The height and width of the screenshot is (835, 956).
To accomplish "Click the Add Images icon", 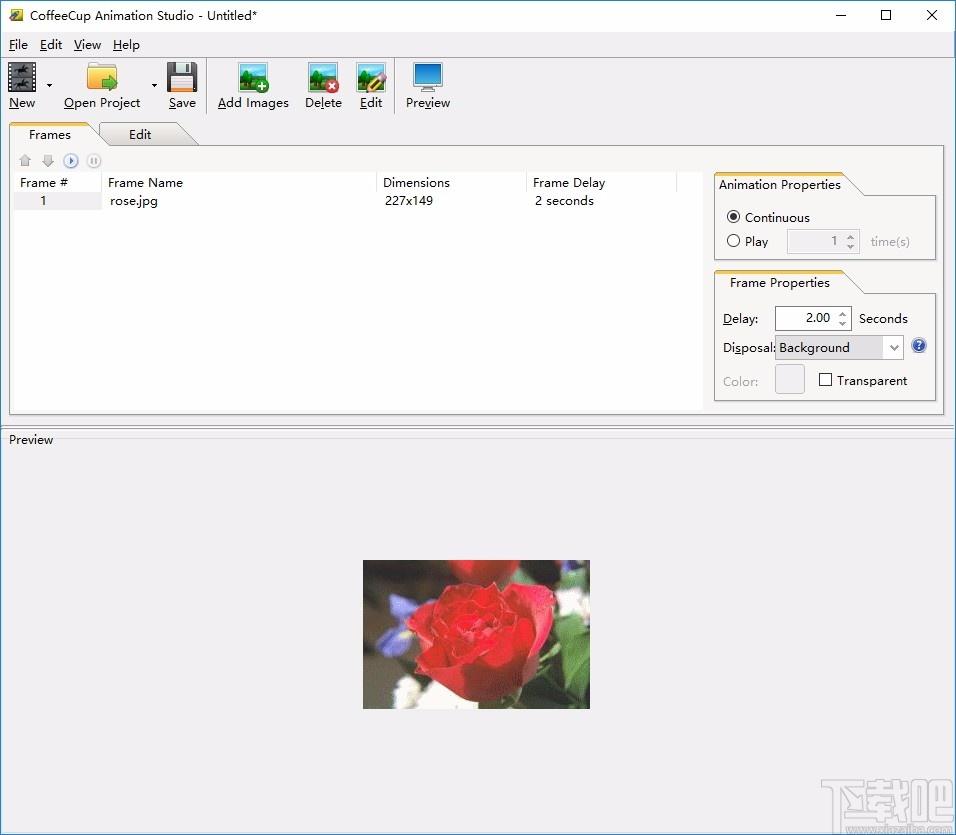I will coord(253,77).
